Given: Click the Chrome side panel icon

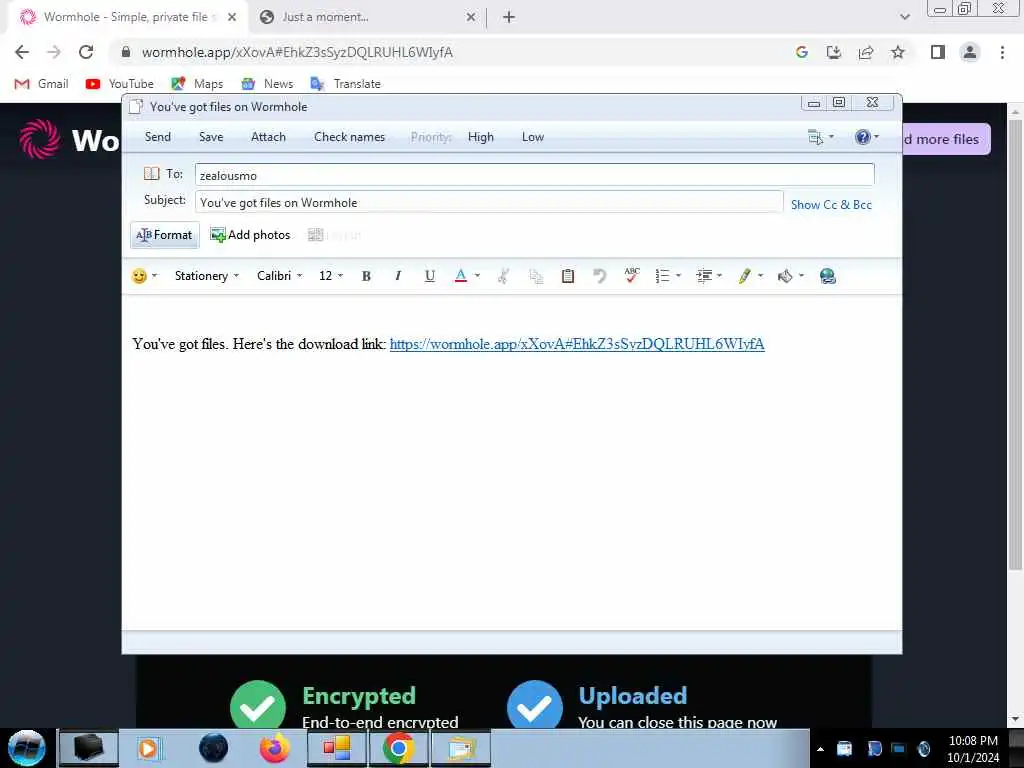Looking at the screenshot, I should coord(938,52).
